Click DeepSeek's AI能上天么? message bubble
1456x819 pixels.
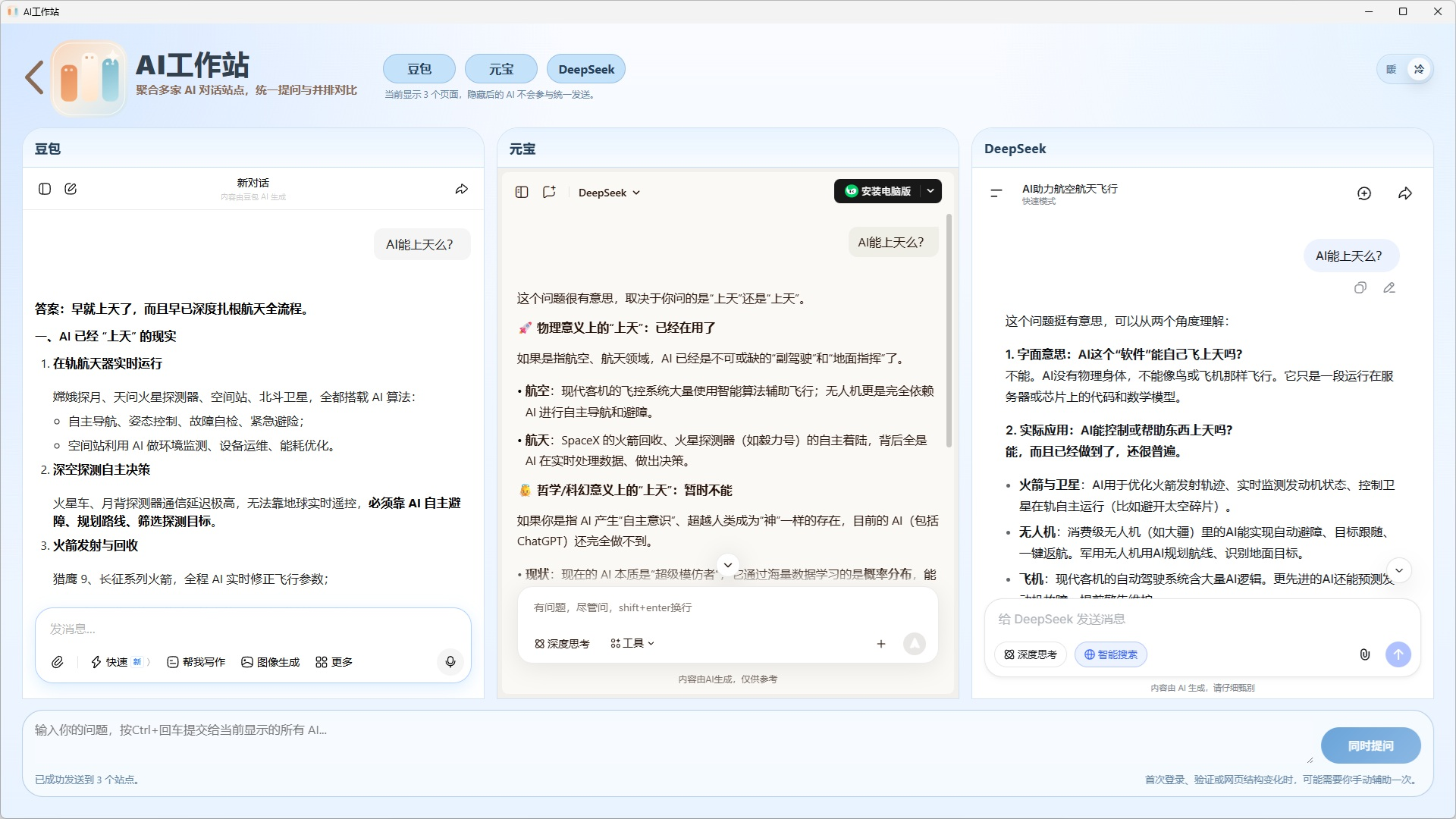(x=1351, y=256)
